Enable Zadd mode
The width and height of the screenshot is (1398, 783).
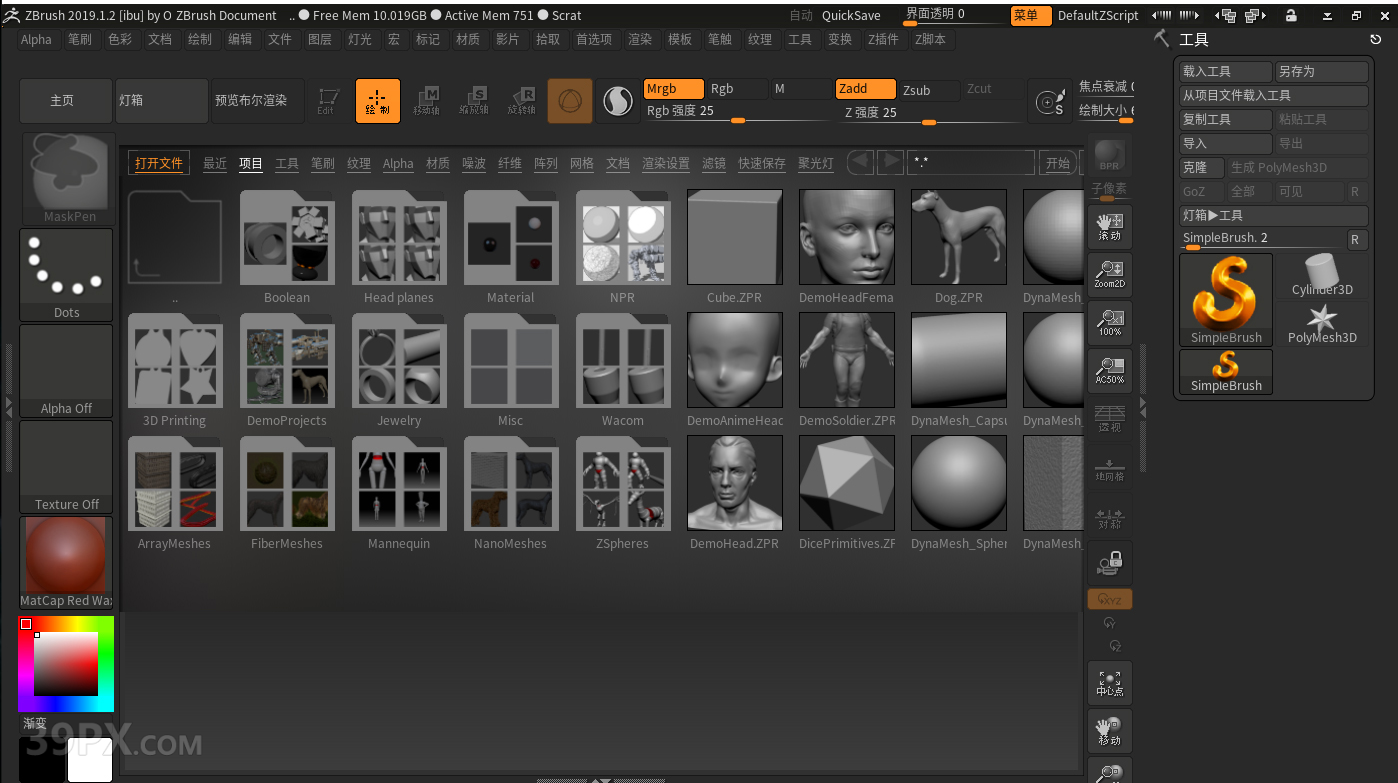click(x=866, y=89)
